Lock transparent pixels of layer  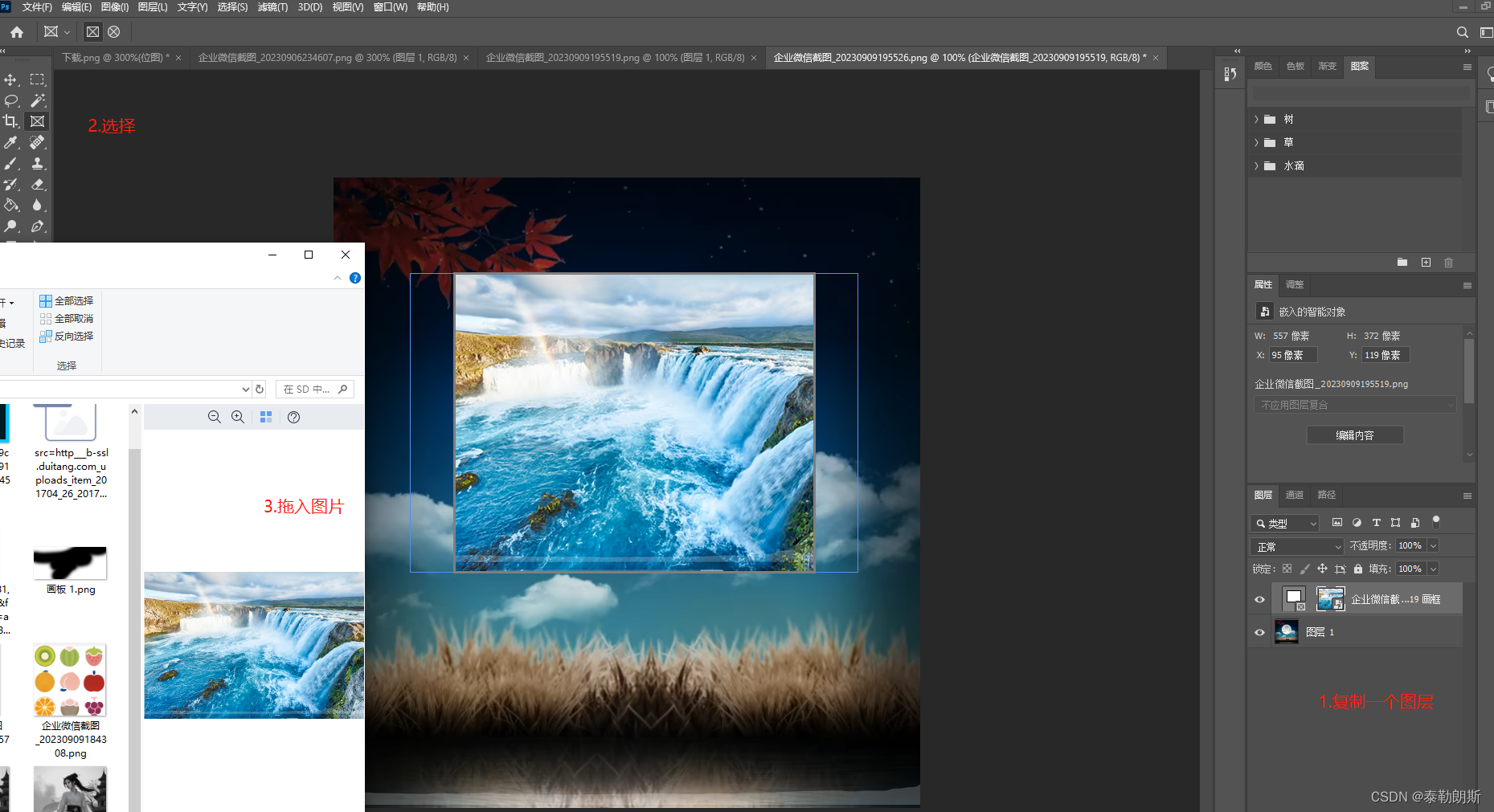coord(1287,569)
